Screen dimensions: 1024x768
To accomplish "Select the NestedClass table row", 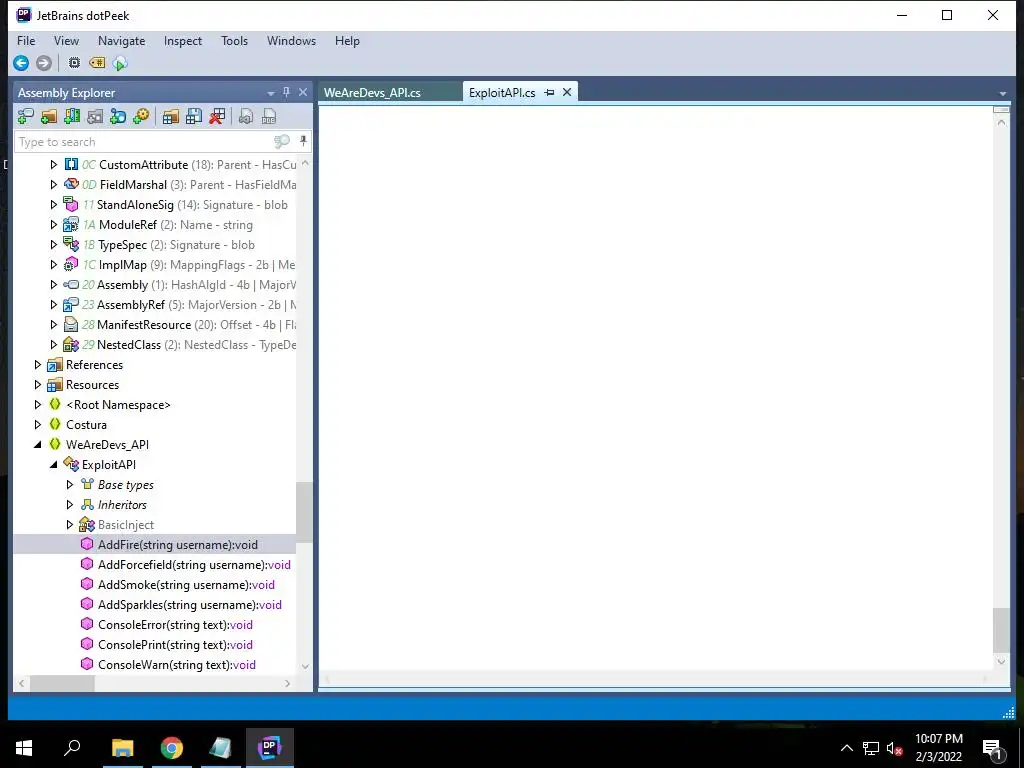I will (155, 345).
